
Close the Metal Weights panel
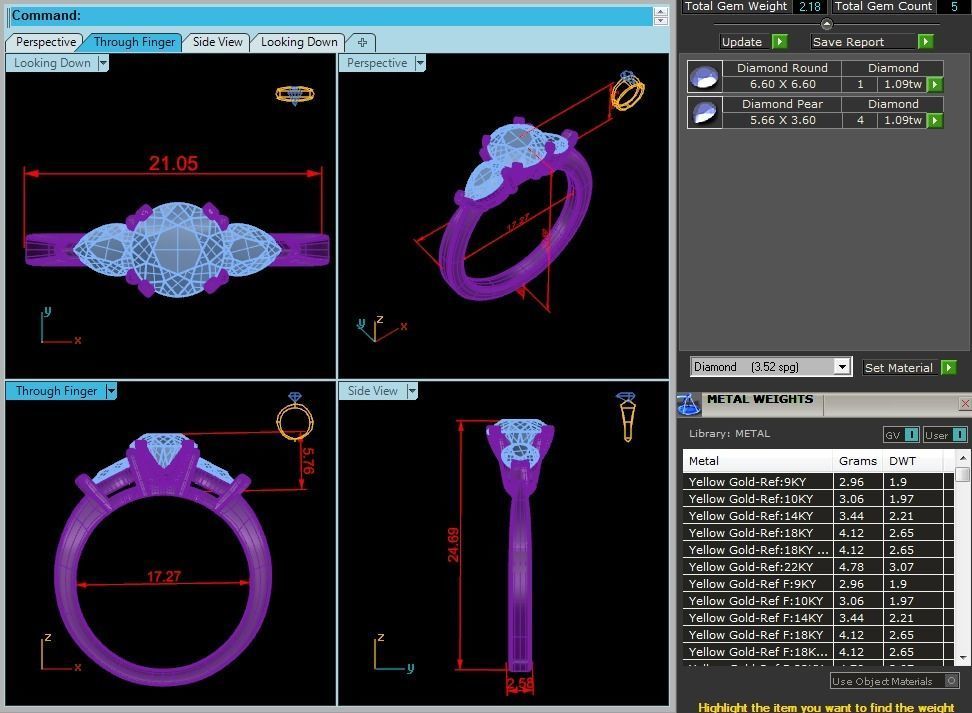[x=965, y=404]
